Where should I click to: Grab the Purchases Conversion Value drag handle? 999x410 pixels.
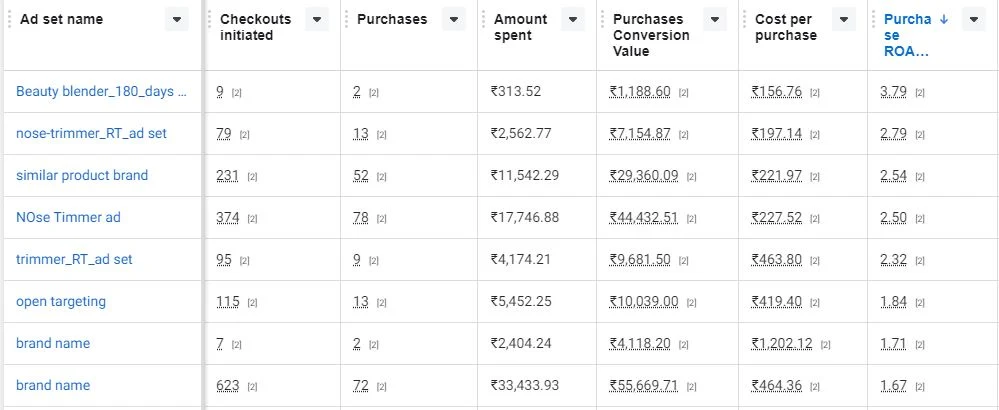click(x=602, y=19)
